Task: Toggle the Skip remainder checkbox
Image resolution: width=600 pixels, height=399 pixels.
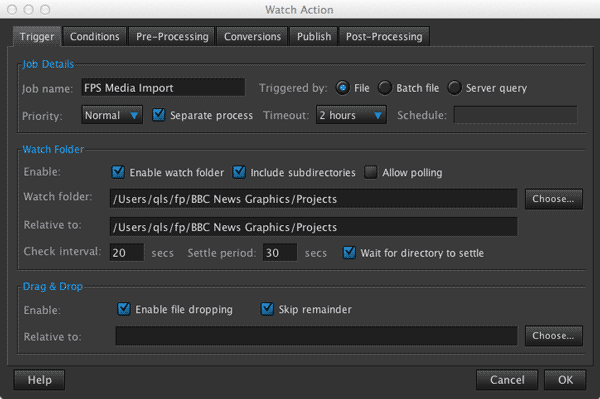Action: [x=267, y=309]
